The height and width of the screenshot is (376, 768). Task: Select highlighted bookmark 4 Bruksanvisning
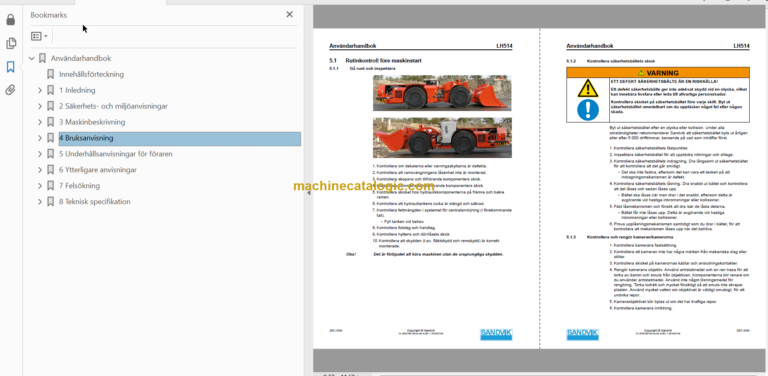pos(179,138)
